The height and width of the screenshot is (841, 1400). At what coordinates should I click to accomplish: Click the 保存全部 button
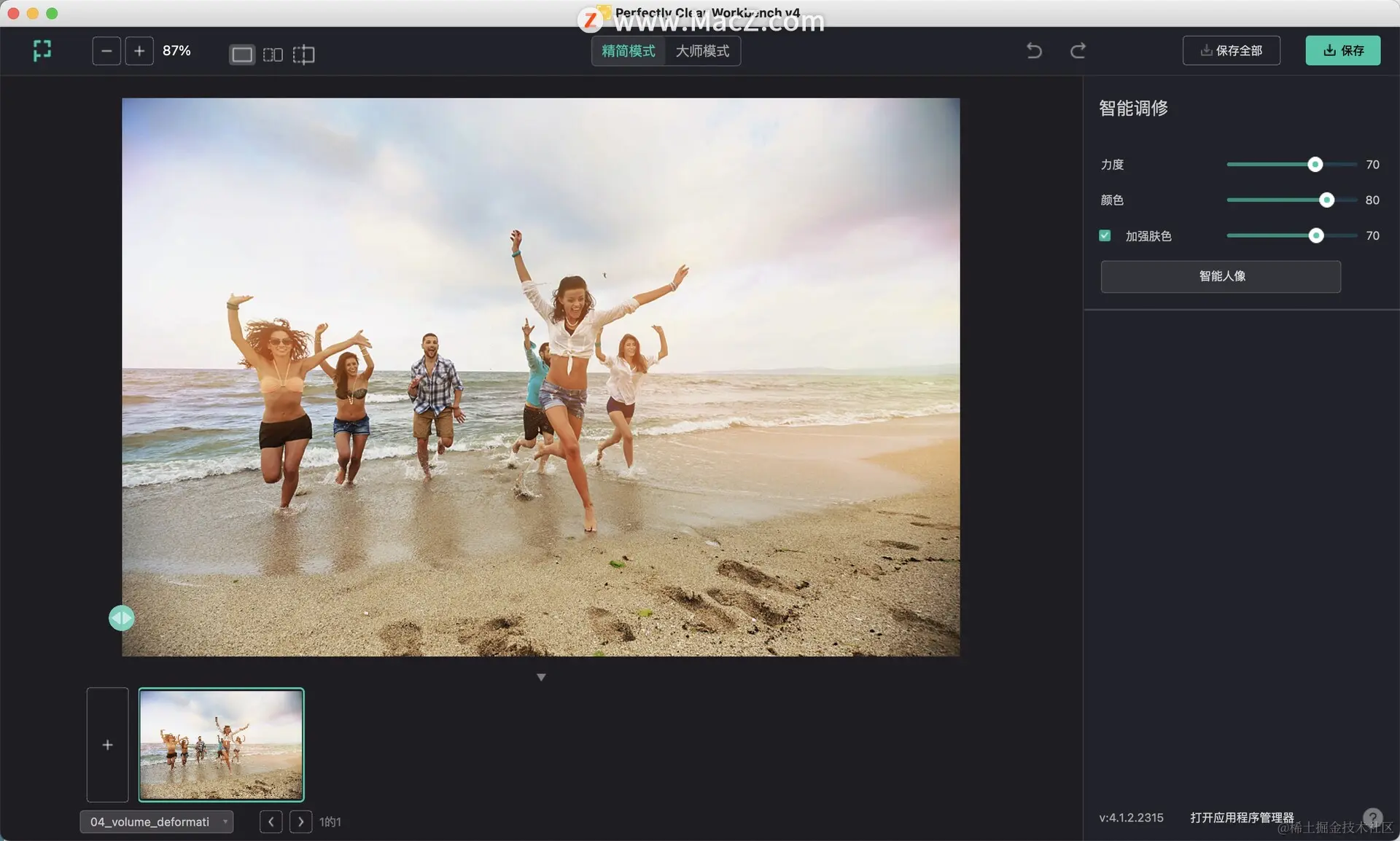click(x=1231, y=50)
